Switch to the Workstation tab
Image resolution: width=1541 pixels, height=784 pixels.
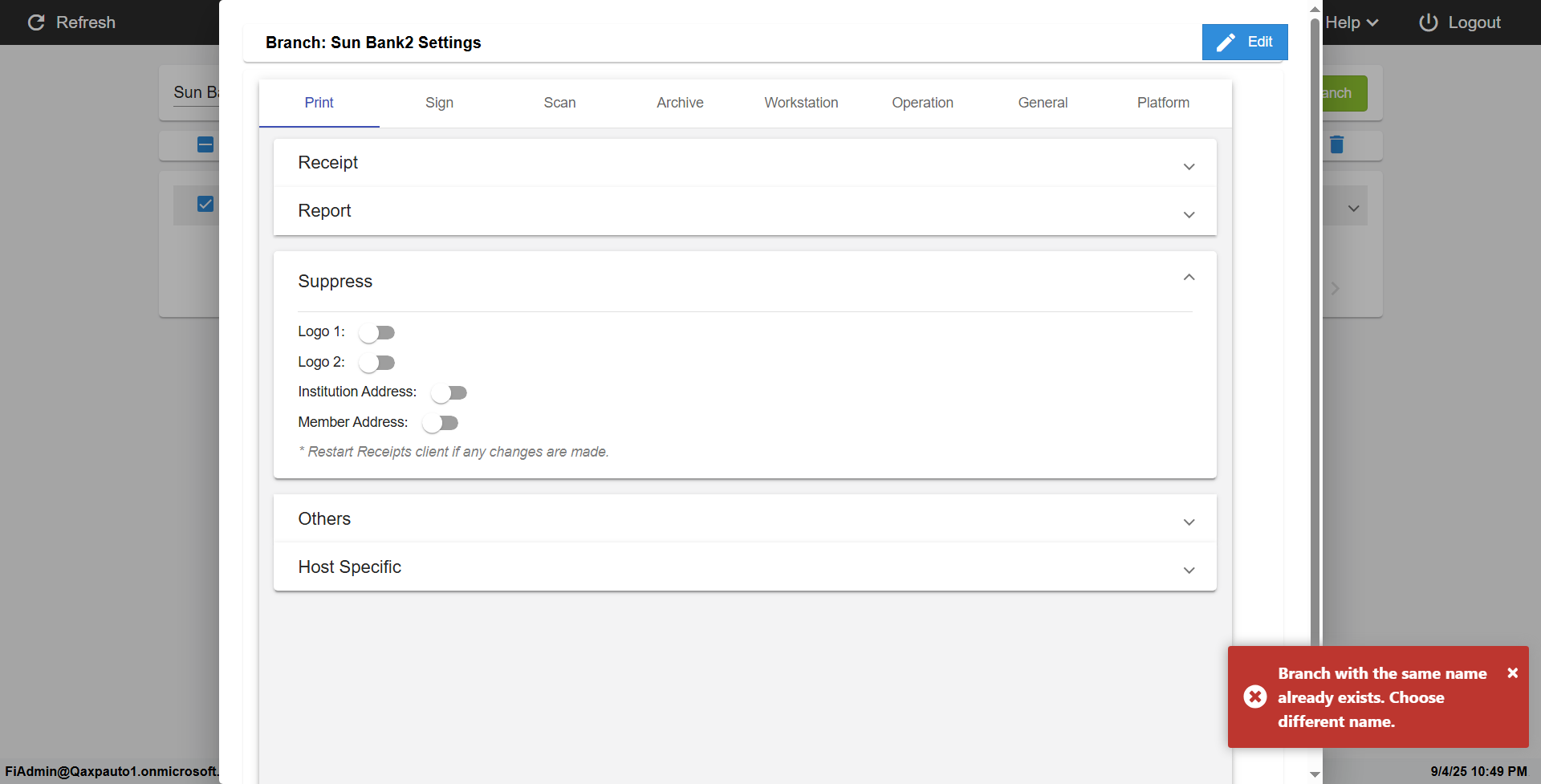(x=801, y=103)
